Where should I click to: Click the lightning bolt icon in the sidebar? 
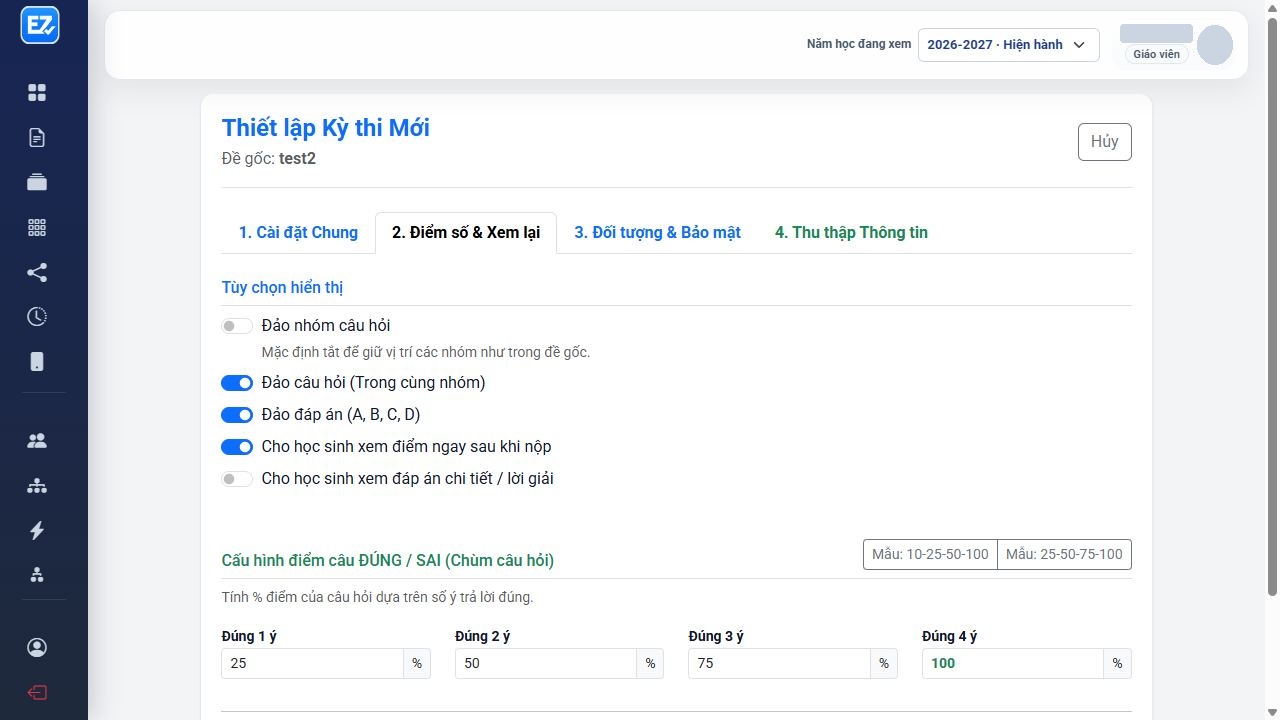tap(37, 530)
